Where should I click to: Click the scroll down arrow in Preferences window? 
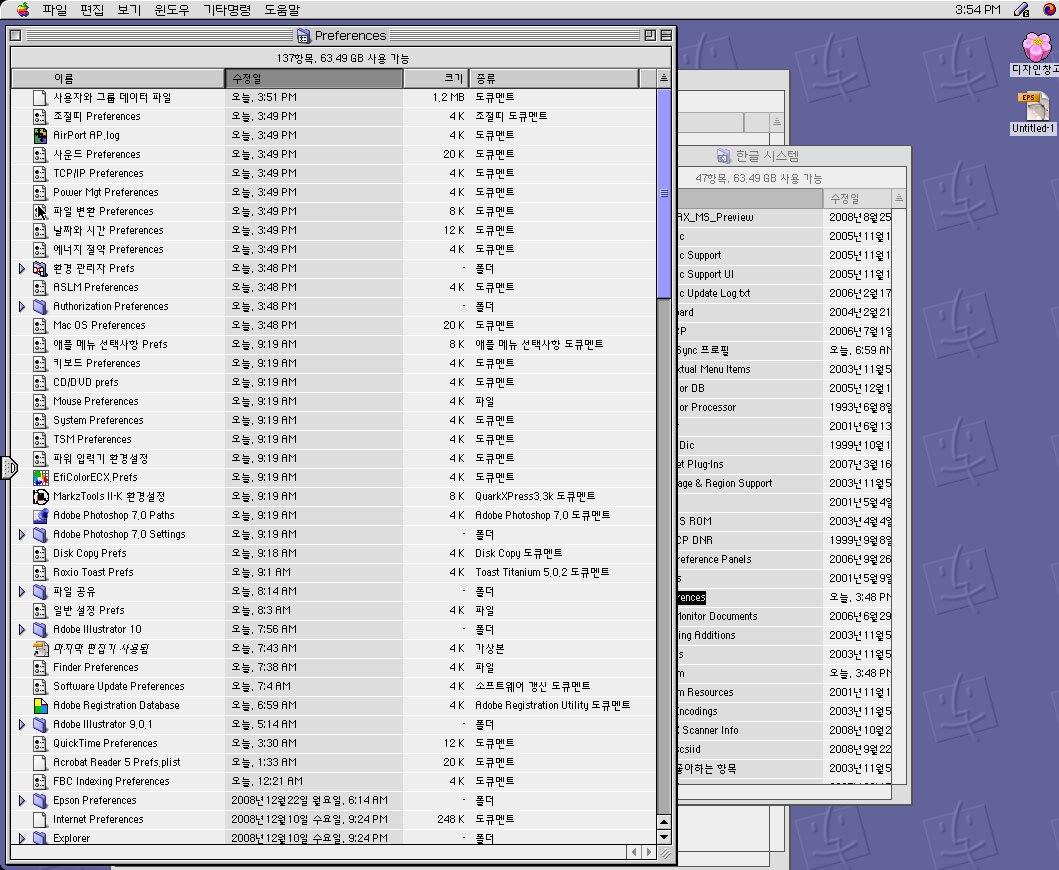pos(664,837)
